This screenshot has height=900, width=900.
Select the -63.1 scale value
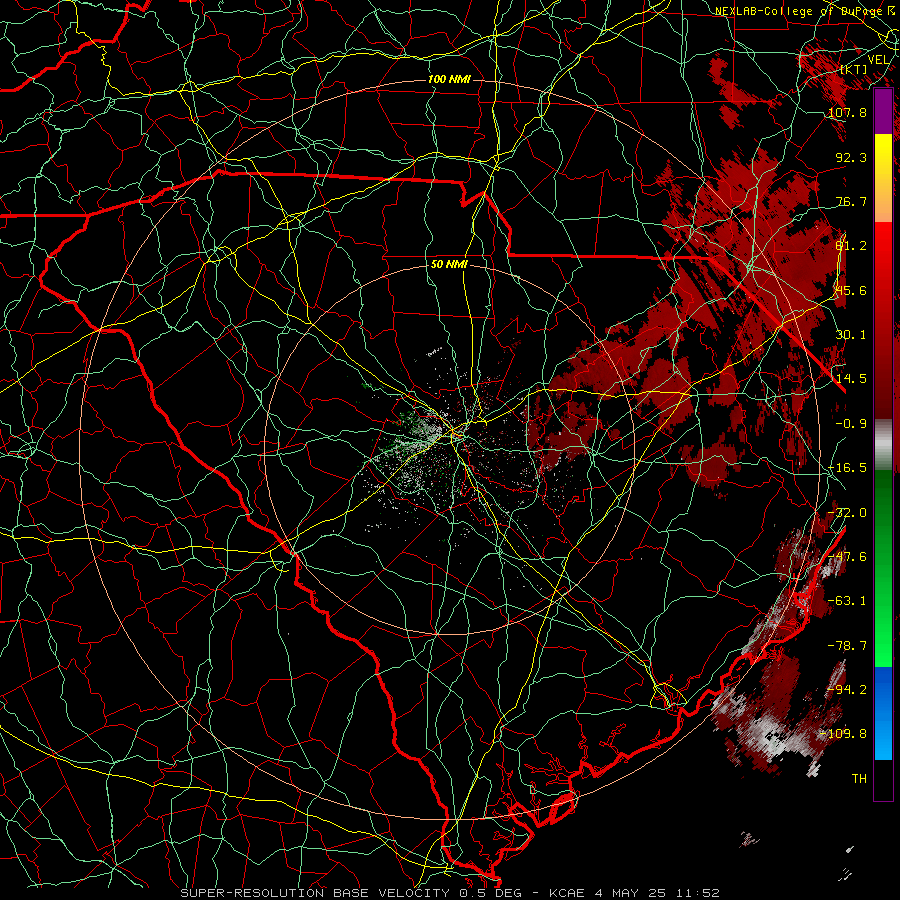pos(848,601)
